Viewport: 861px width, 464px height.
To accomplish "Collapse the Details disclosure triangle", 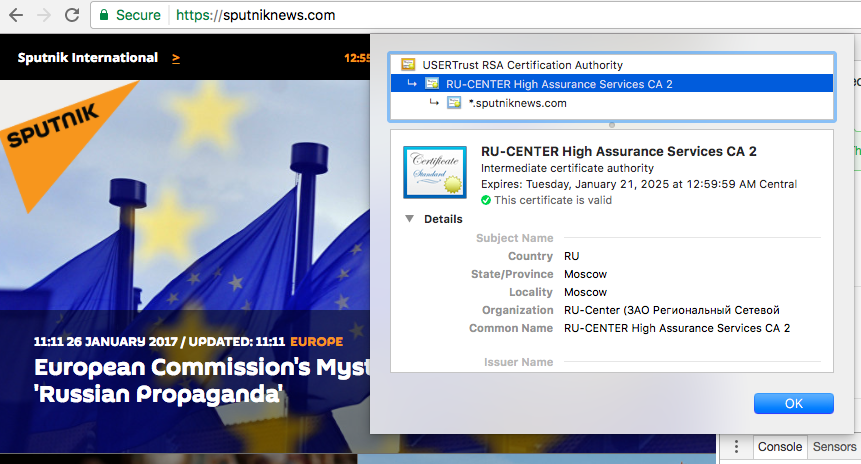I will 409,219.
